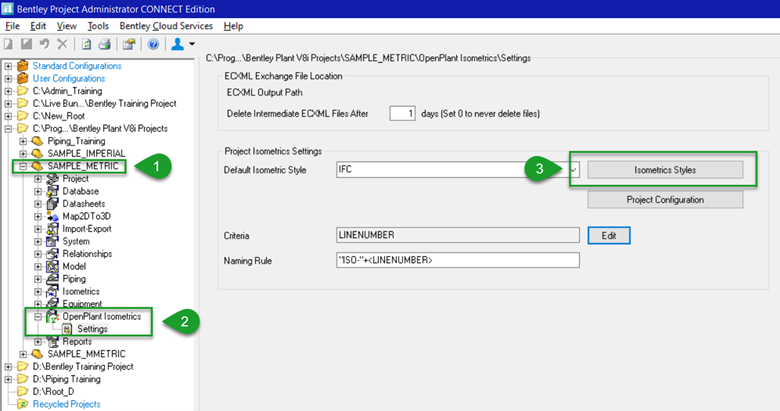
Task: Expand the Piping_Training project node
Action: tap(23, 141)
